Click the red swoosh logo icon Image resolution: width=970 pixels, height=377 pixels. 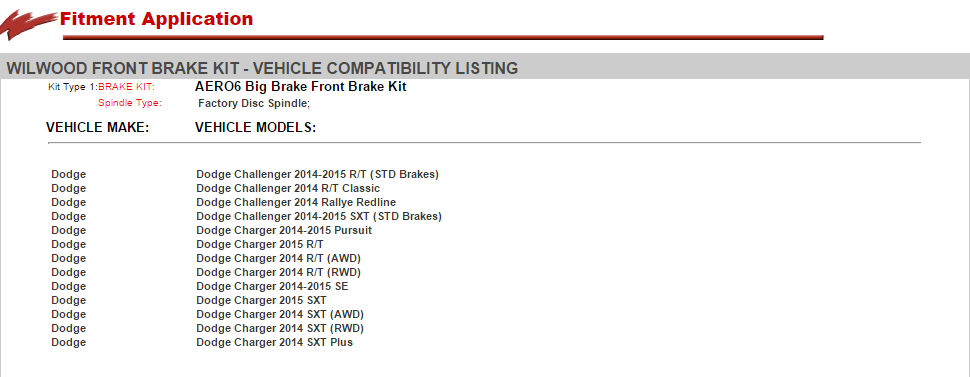[28, 25]
